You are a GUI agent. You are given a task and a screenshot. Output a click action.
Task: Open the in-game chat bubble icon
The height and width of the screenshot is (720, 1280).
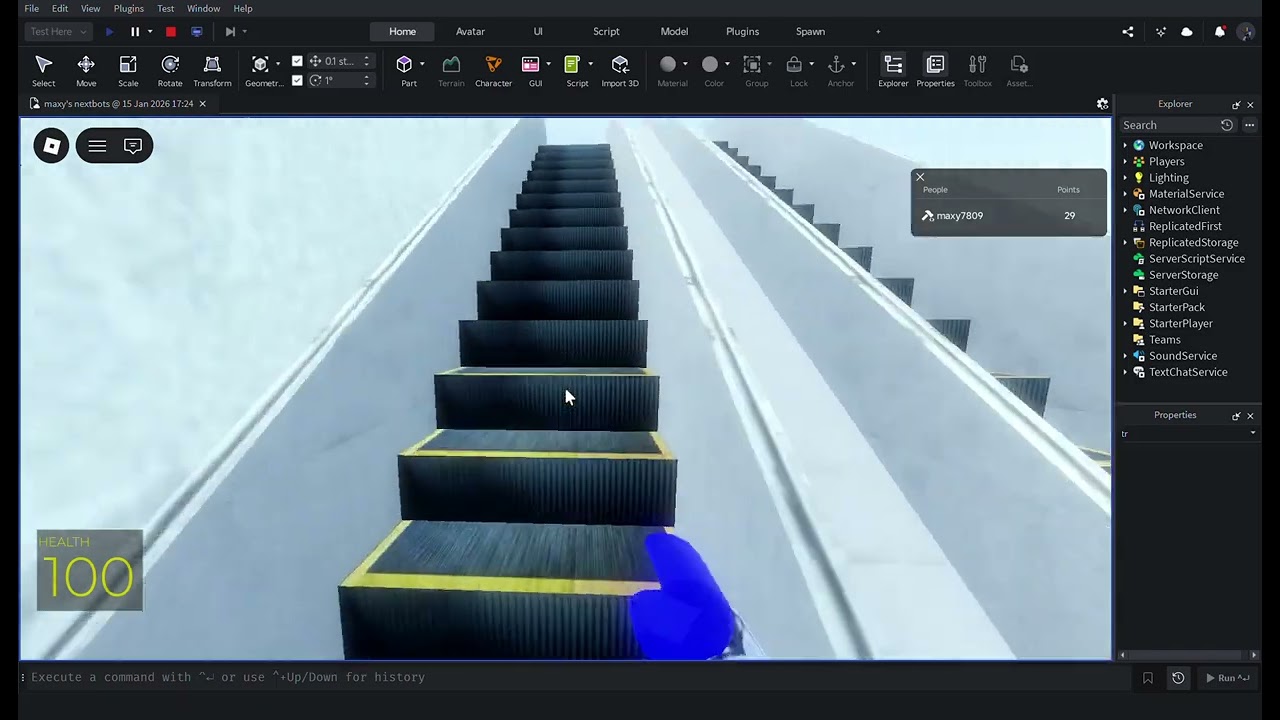tap(133, 146)
